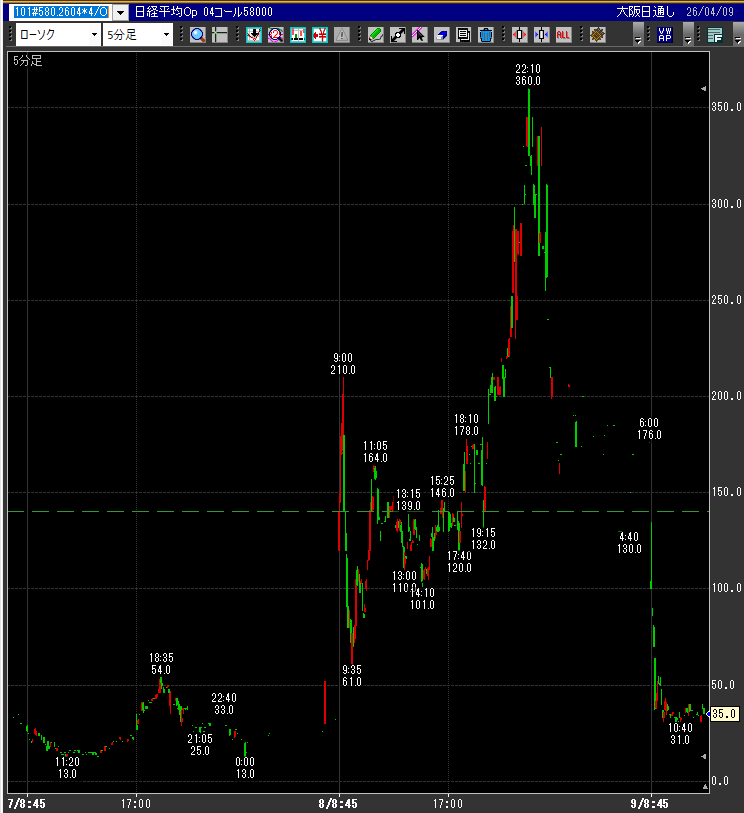Click the chart download arrow icon
The image size is (744, 813).
pos(254,35)
